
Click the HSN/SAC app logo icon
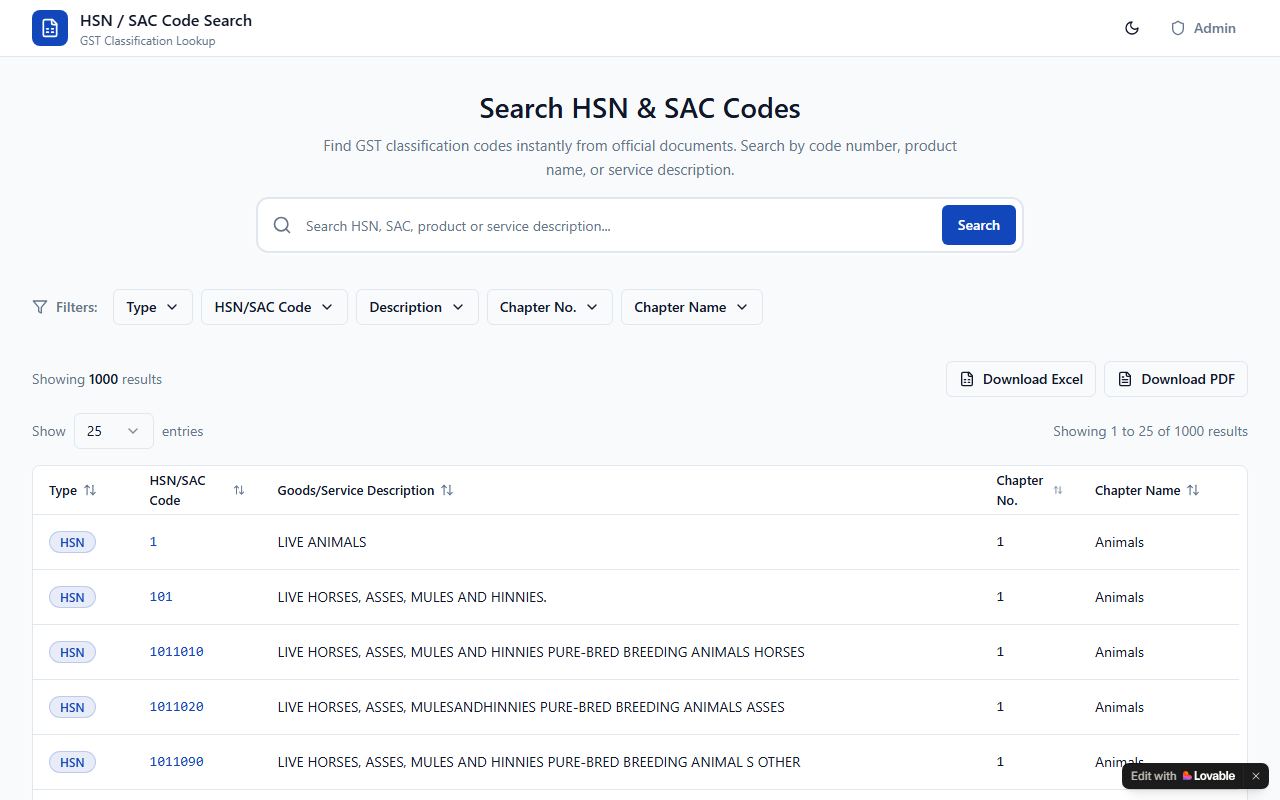pos(50,28)
